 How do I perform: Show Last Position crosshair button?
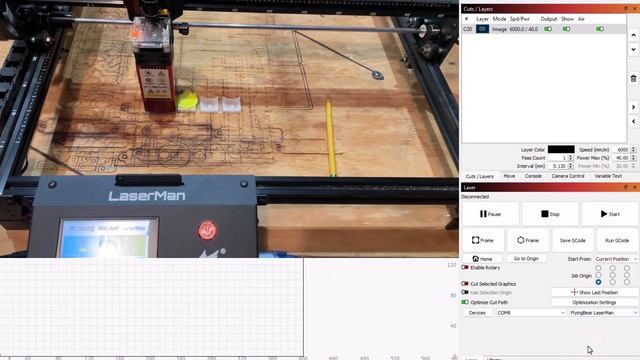(x=594, y=292)
